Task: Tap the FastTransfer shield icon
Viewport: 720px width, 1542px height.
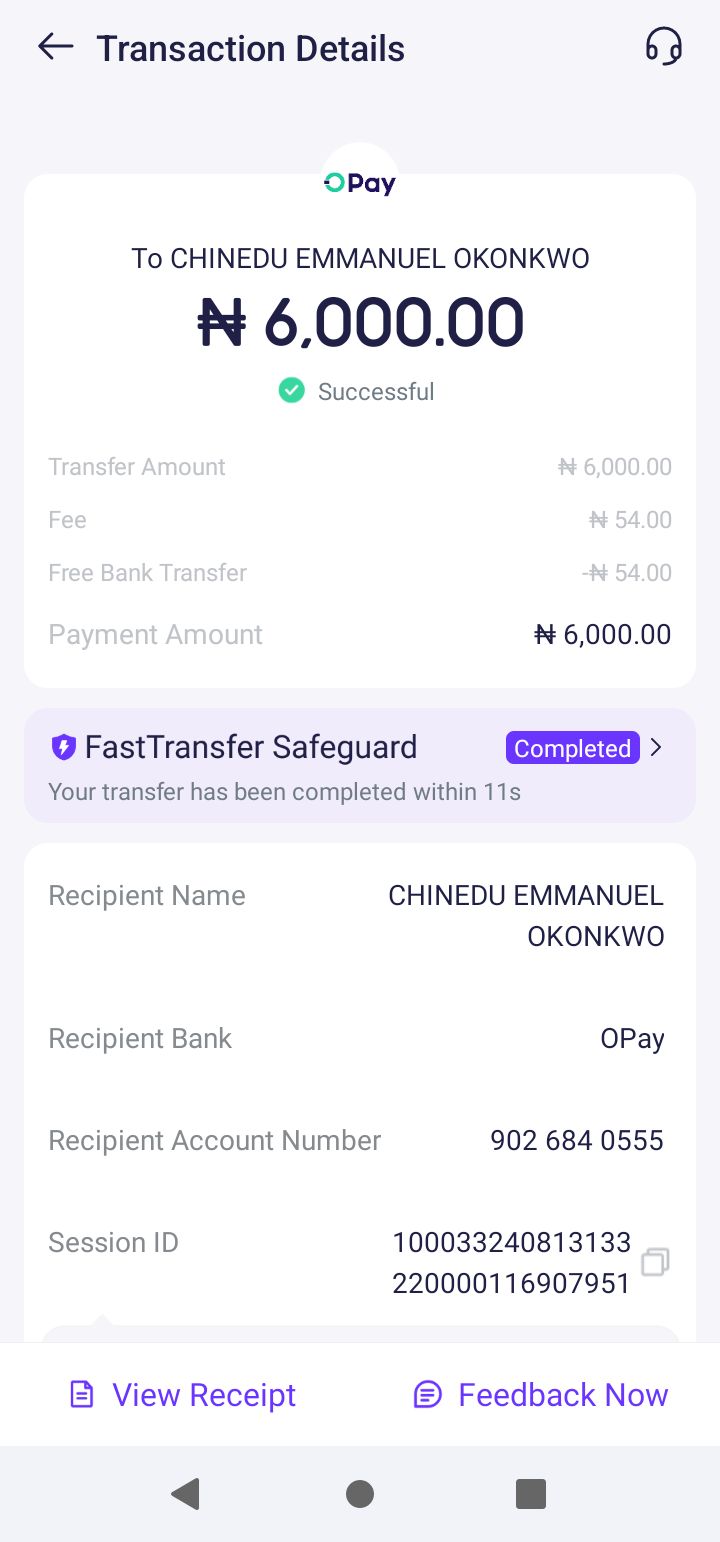Action: pos(63,747)
